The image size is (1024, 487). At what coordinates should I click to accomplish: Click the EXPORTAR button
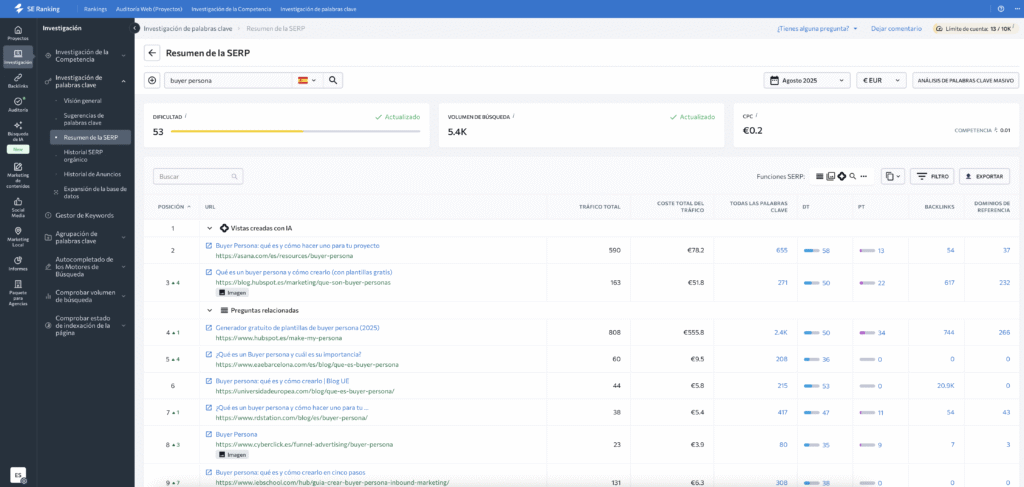984,176
